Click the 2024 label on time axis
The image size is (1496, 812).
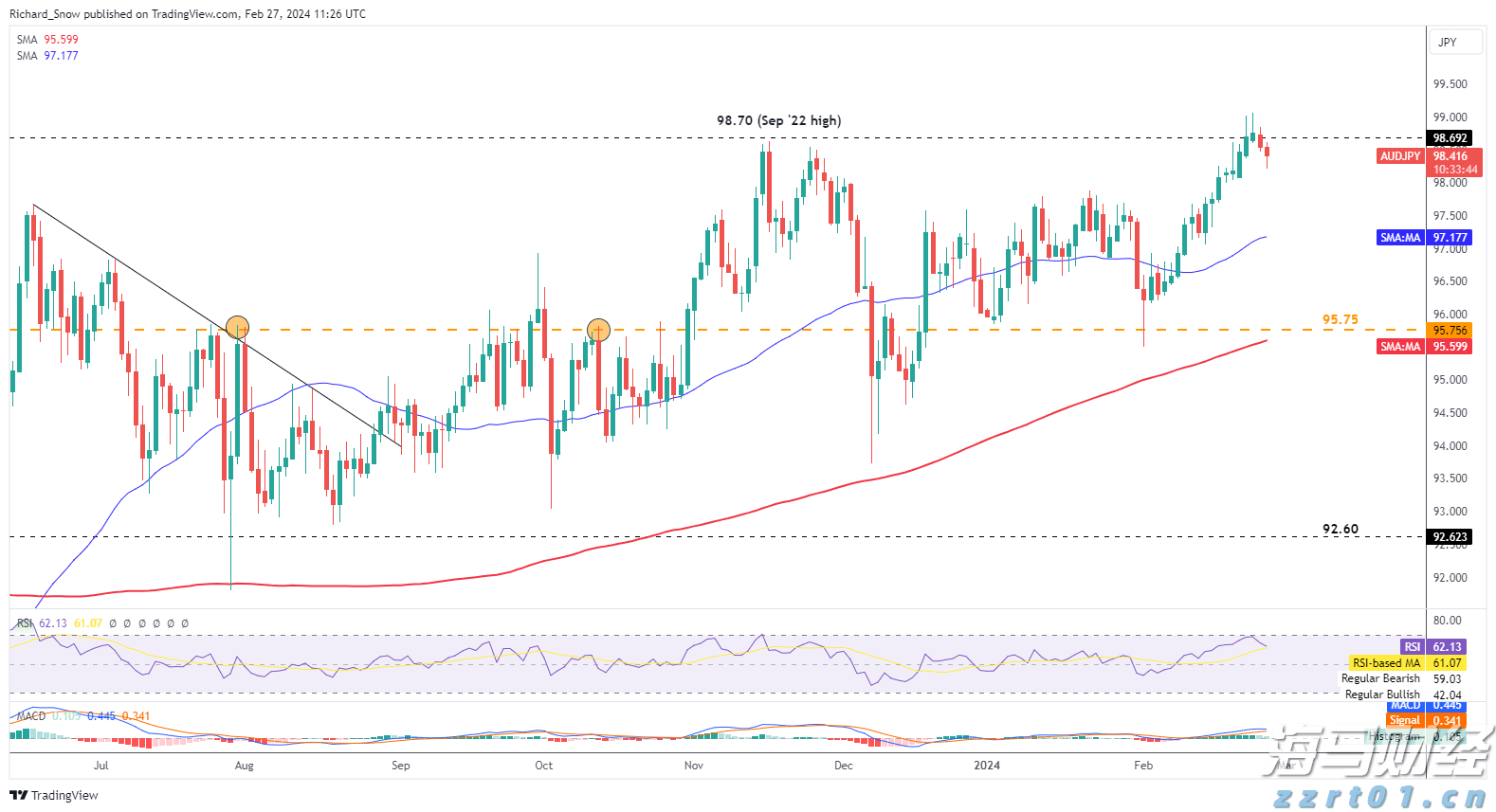pos(987,766)
